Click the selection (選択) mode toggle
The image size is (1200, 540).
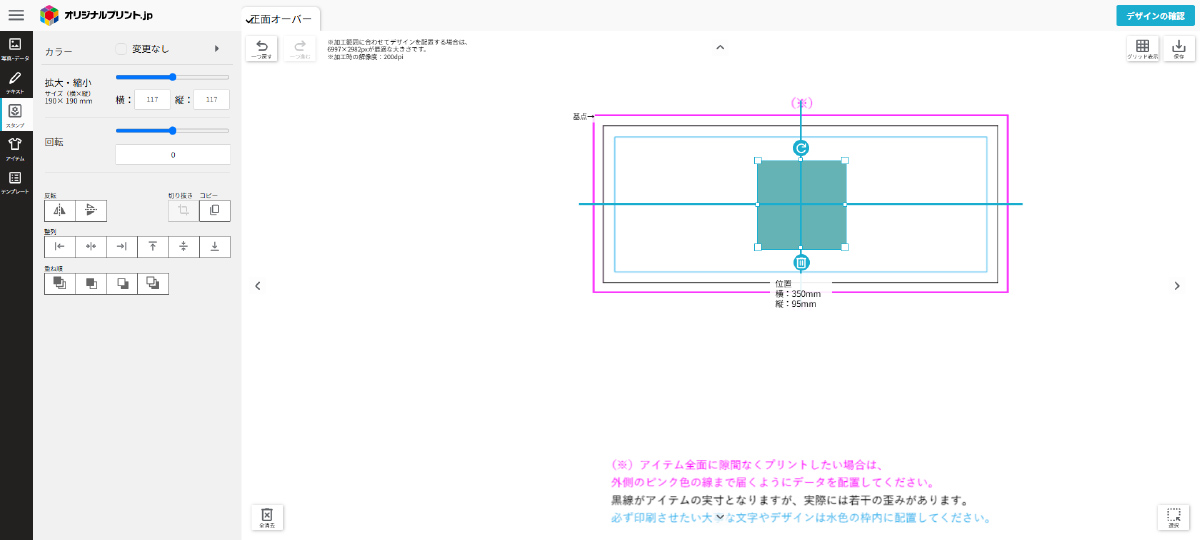1173,517
